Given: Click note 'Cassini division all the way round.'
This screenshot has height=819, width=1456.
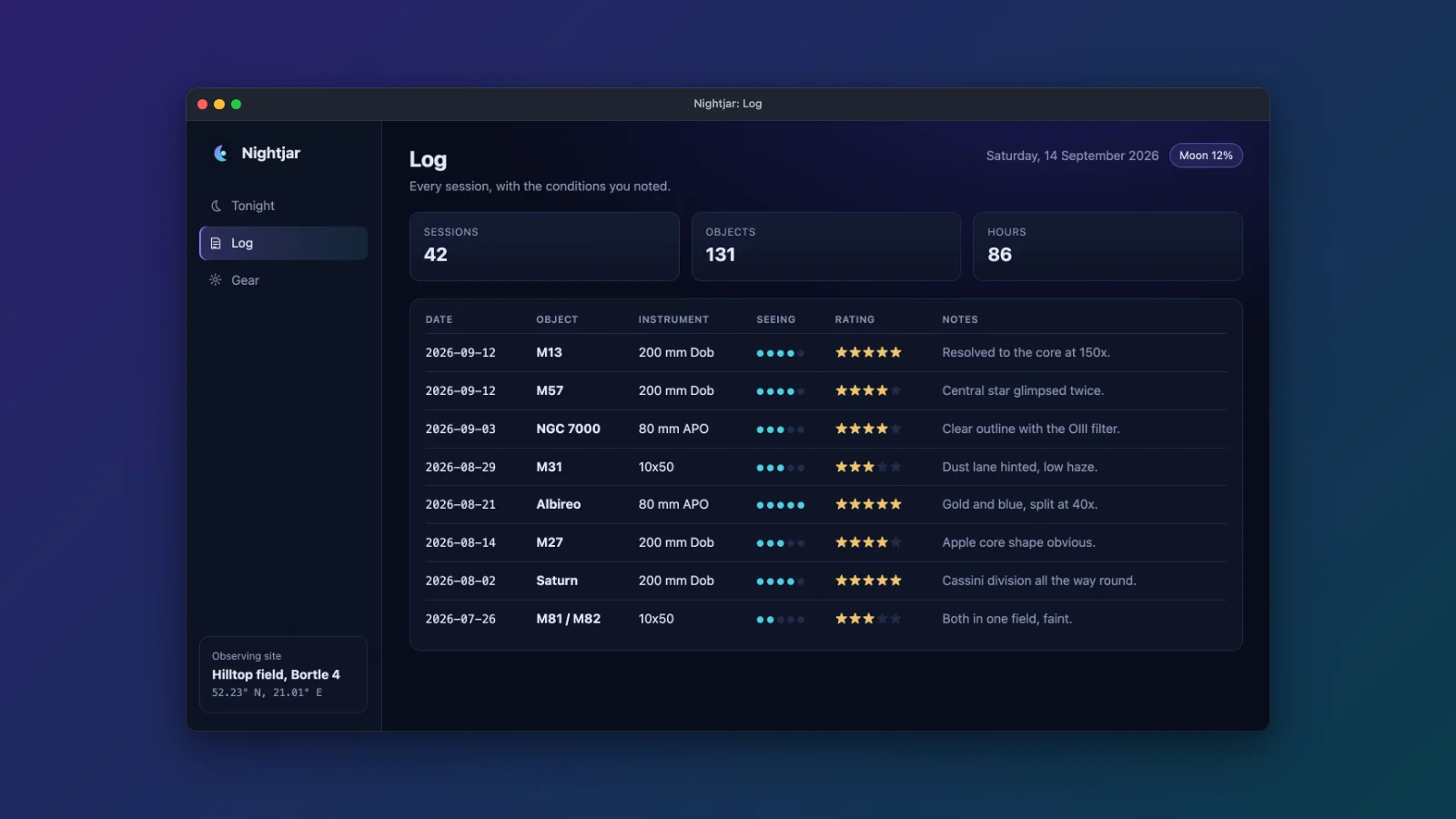Looking at the screenshot, I should [1039, 581].
